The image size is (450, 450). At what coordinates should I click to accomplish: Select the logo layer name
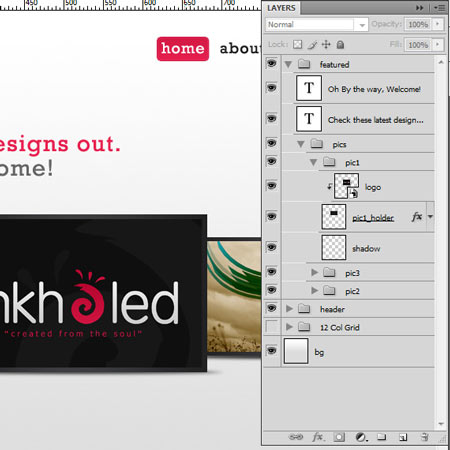(x=373, y=187)
